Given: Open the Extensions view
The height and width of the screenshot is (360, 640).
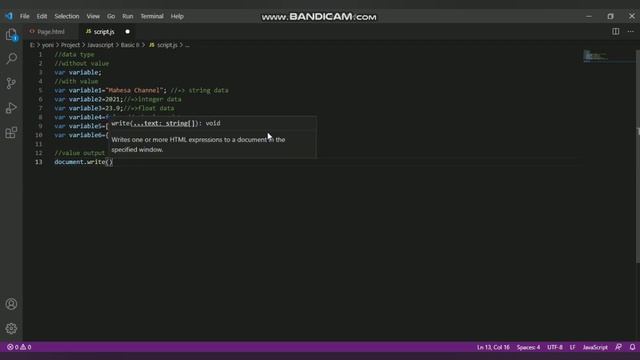Looking at the screenshot, I should 11,133.
